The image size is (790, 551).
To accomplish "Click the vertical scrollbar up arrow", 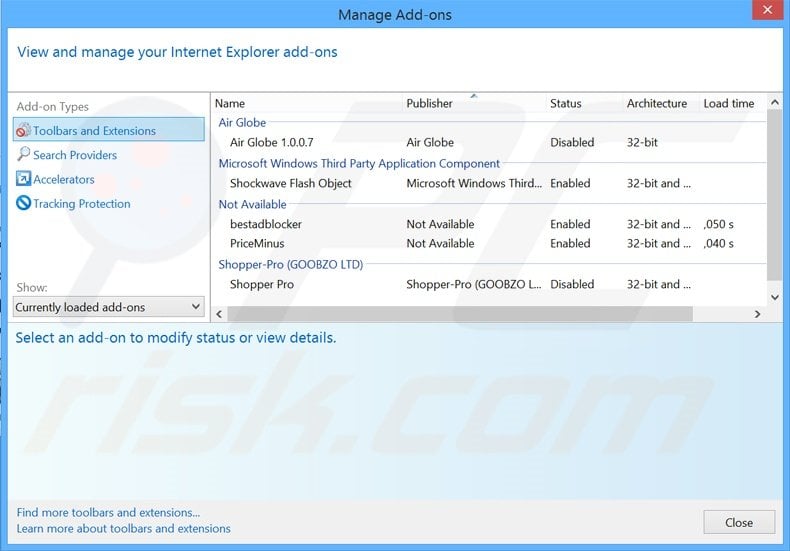I will point(774,102).
